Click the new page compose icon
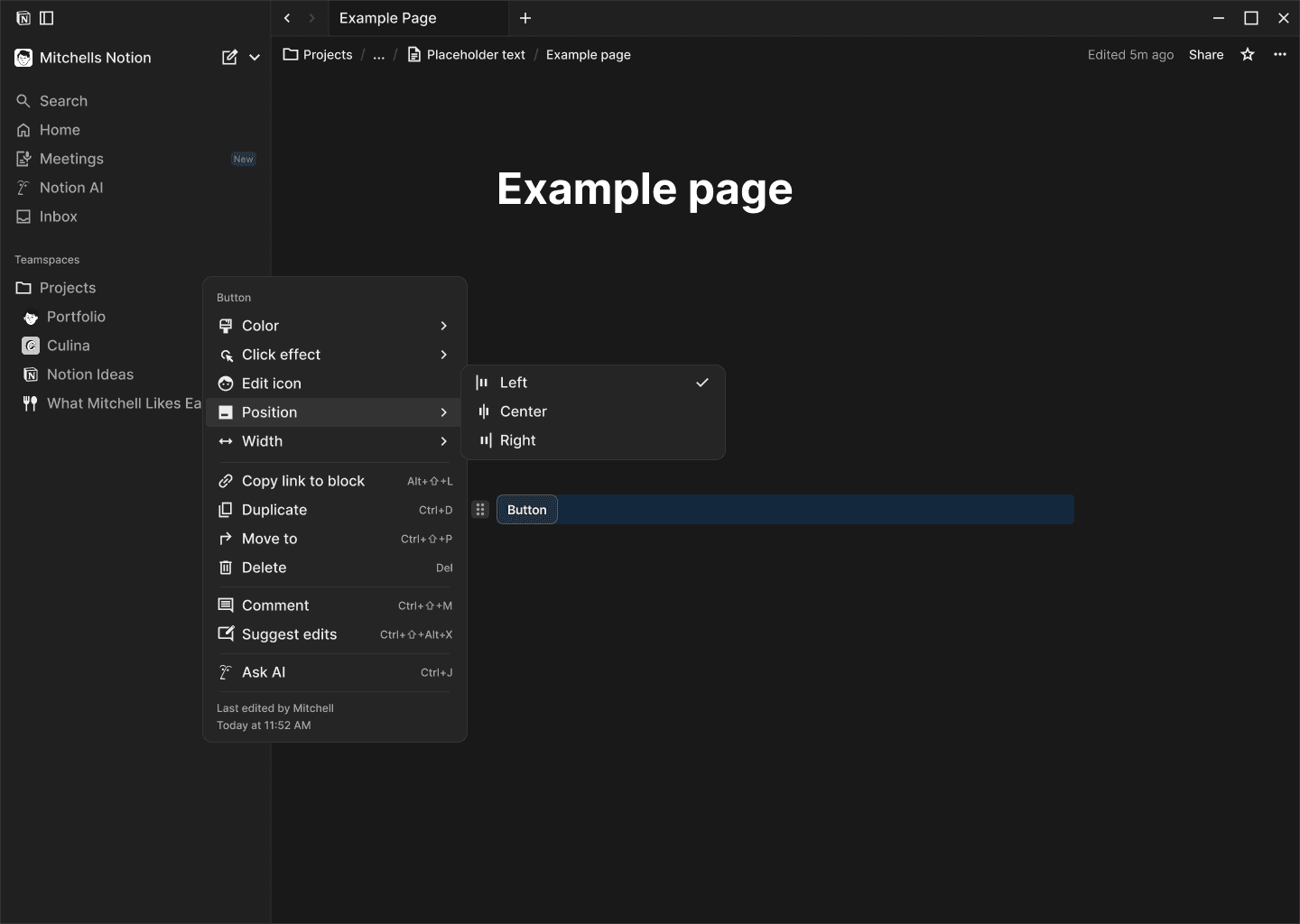The height and width of the screenshot is (924, 1300). pyautogui.click(x=230, y=57)
